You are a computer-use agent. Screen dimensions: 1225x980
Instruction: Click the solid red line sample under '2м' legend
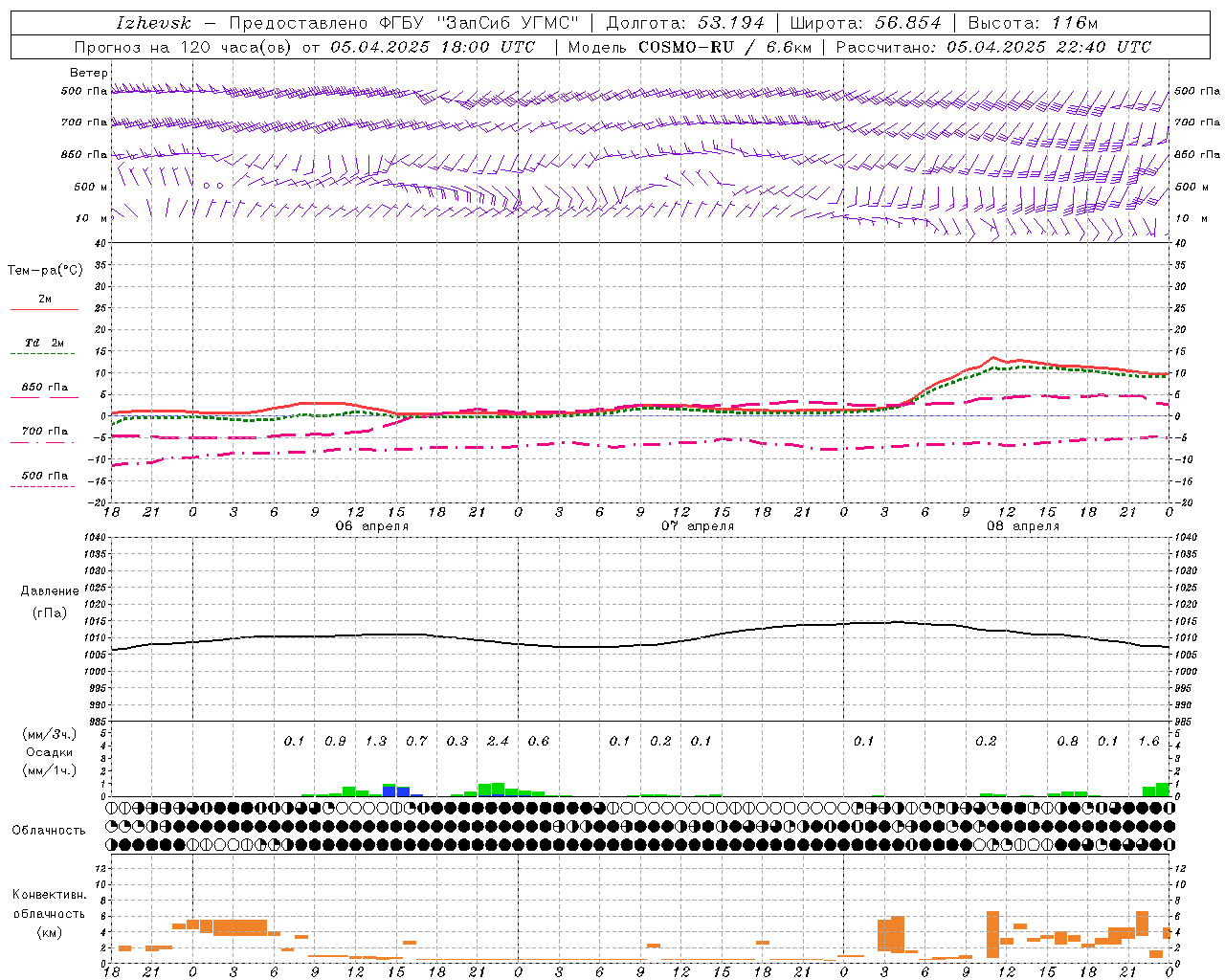click(x=44, y=310)
